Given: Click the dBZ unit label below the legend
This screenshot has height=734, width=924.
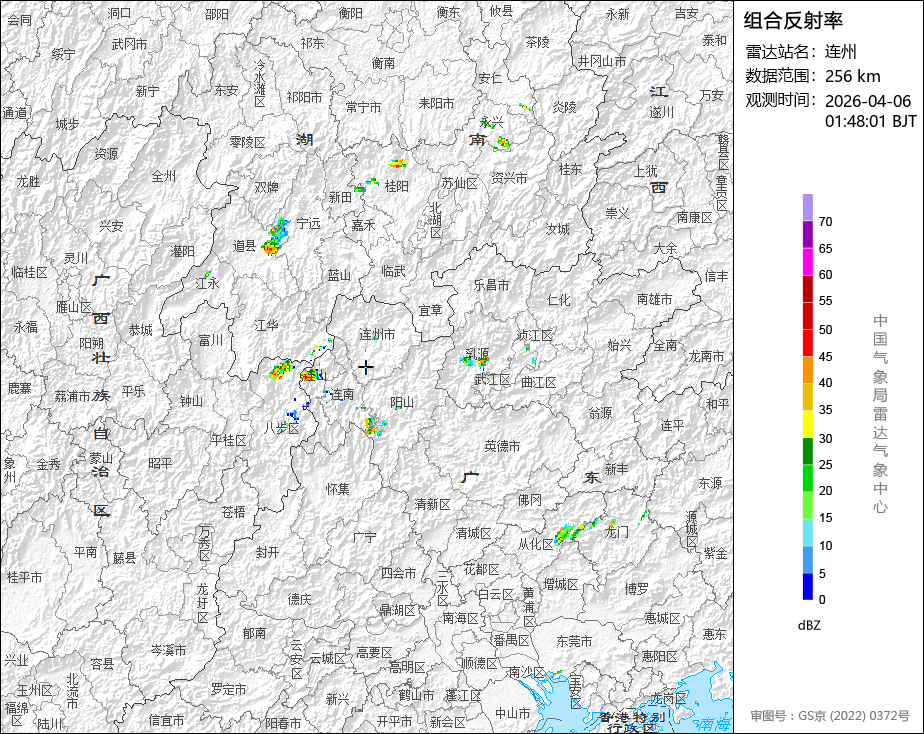Looking at the screenshot, I should (809, 625).
